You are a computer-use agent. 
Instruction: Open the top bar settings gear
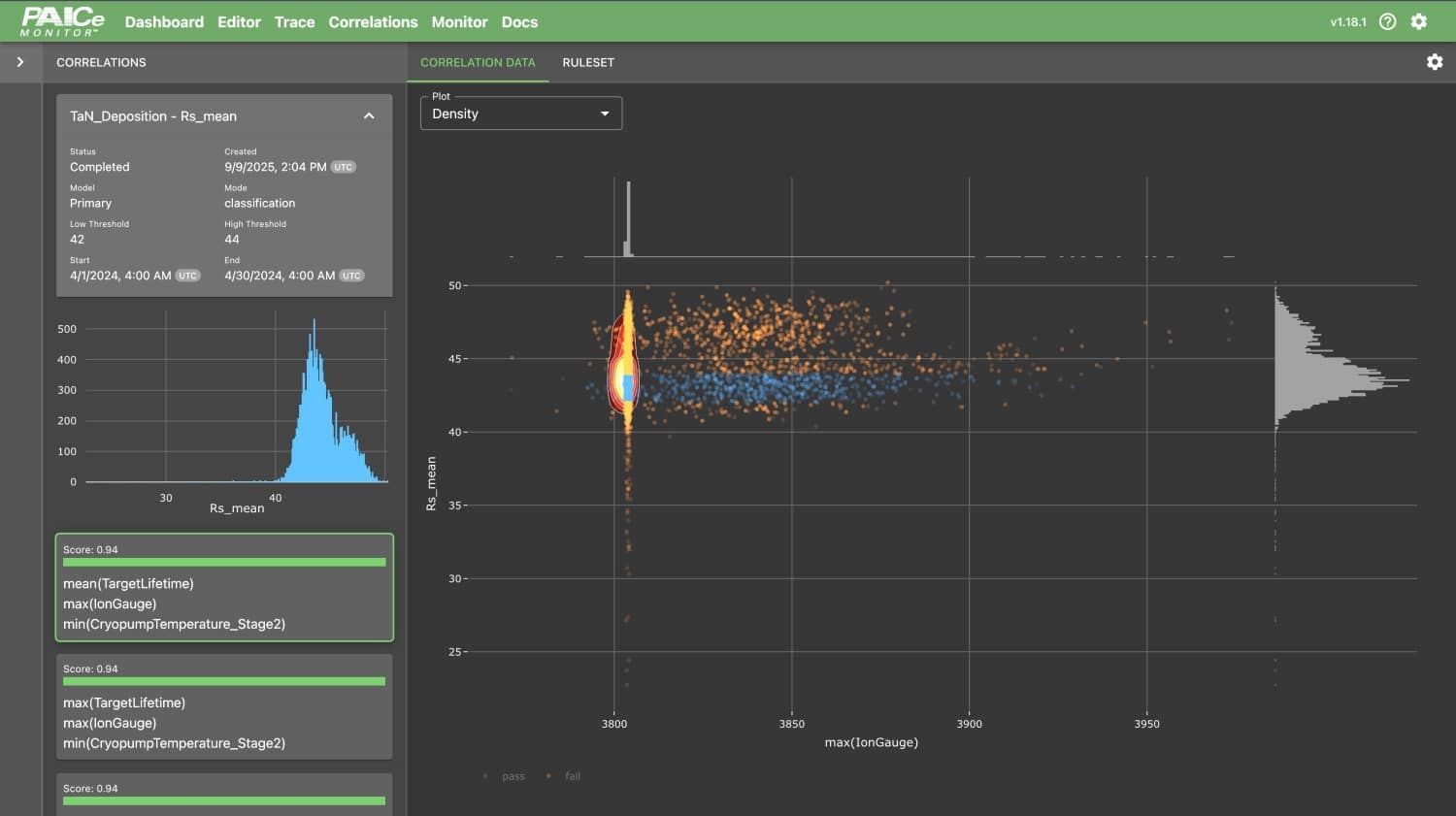[1419, 21]
